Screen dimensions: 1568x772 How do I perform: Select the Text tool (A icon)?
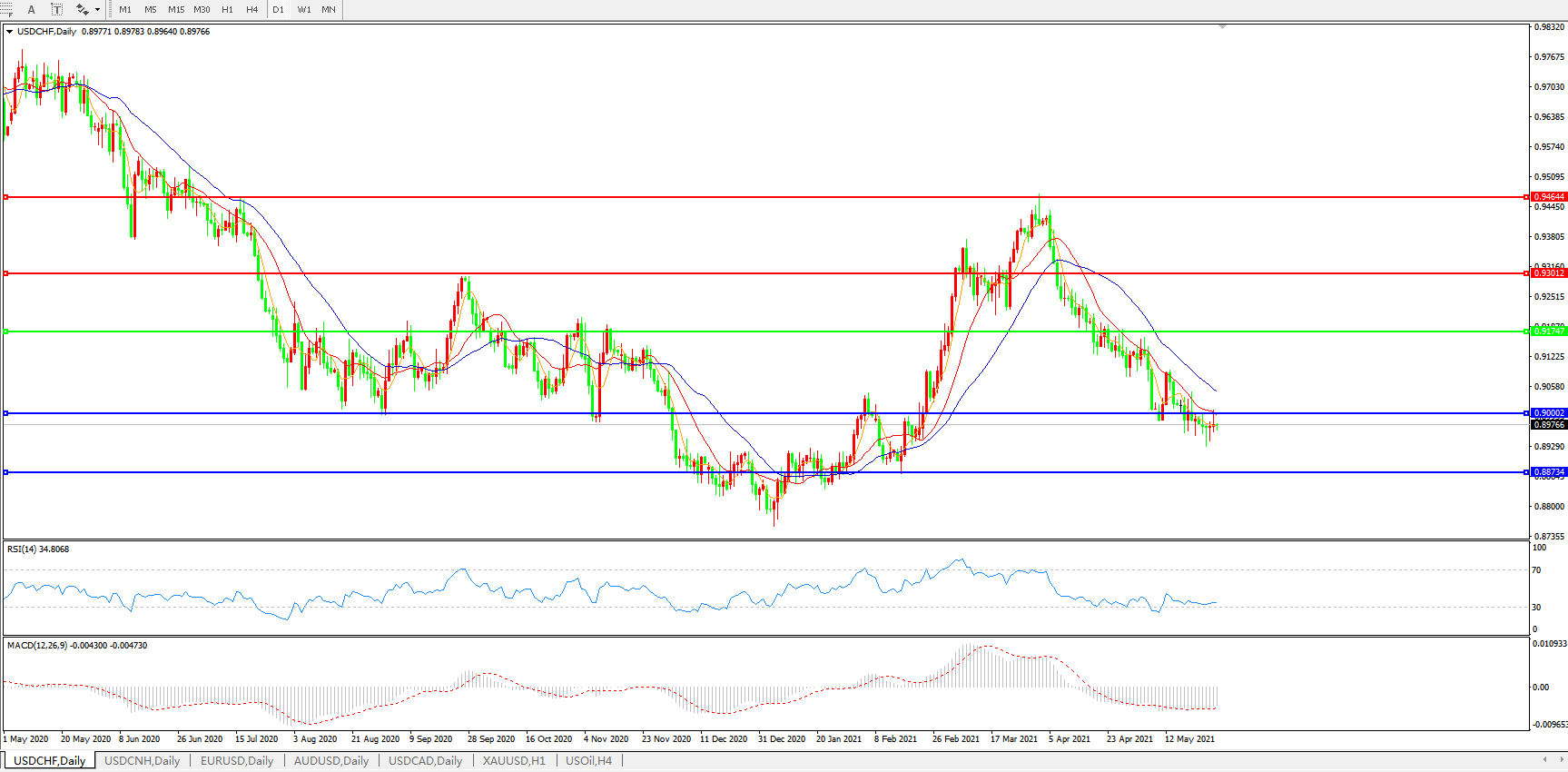pyautogui.click(x=31, y=9)
